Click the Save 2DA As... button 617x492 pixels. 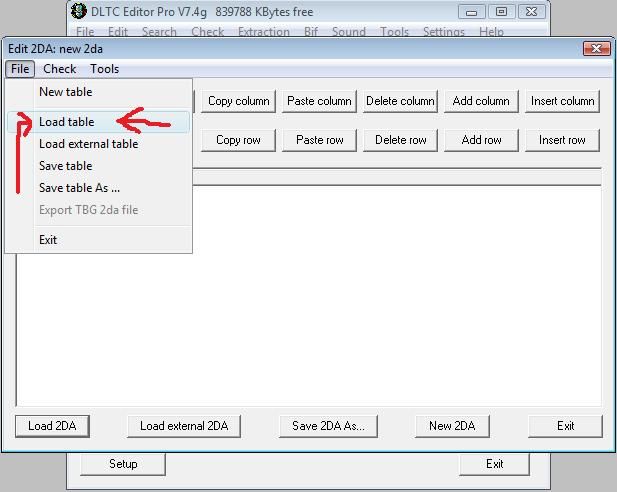click(x=328, y=426)
